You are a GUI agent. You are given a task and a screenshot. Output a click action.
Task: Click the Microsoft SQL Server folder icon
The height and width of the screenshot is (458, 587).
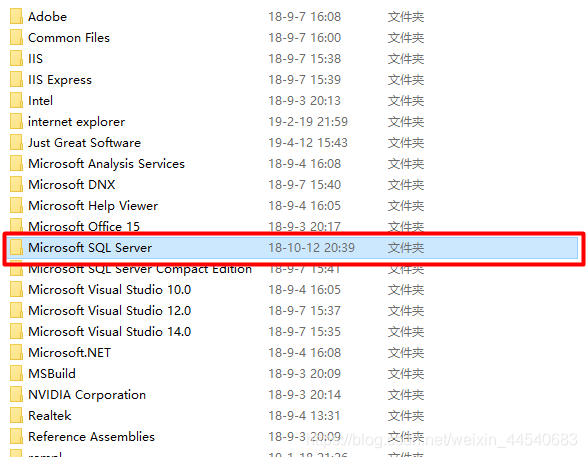click(16, 247)
